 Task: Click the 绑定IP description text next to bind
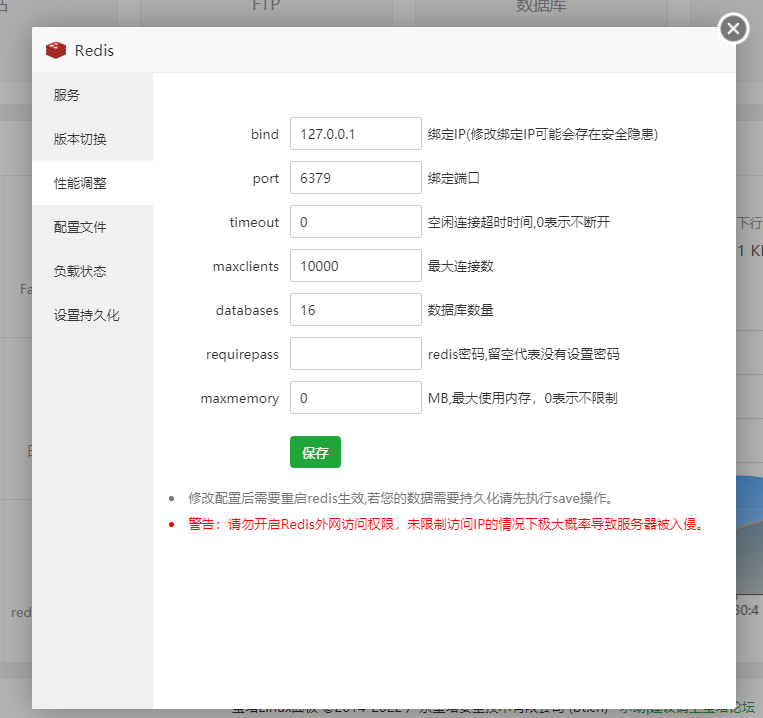pos(543,134)
